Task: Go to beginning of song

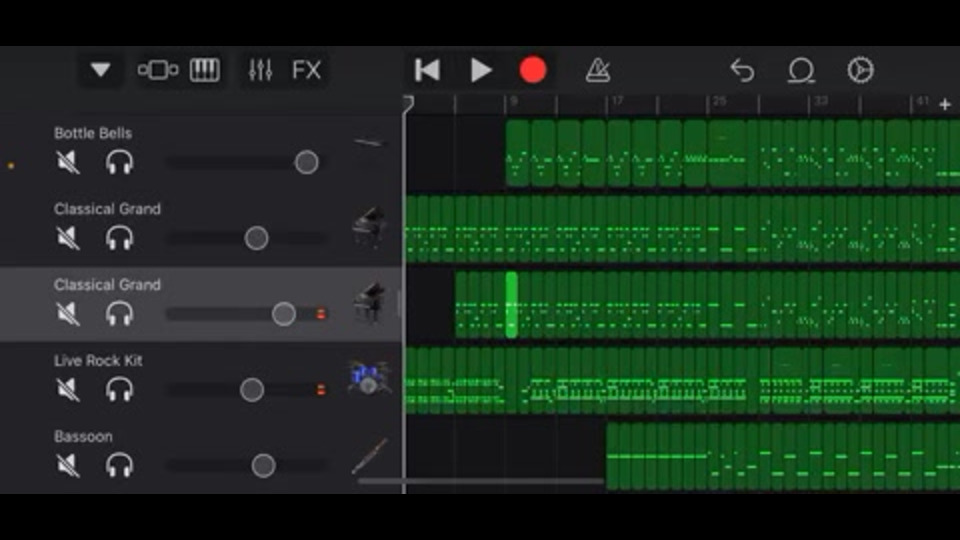Action: pyautogui.click(x=427, y=70)
